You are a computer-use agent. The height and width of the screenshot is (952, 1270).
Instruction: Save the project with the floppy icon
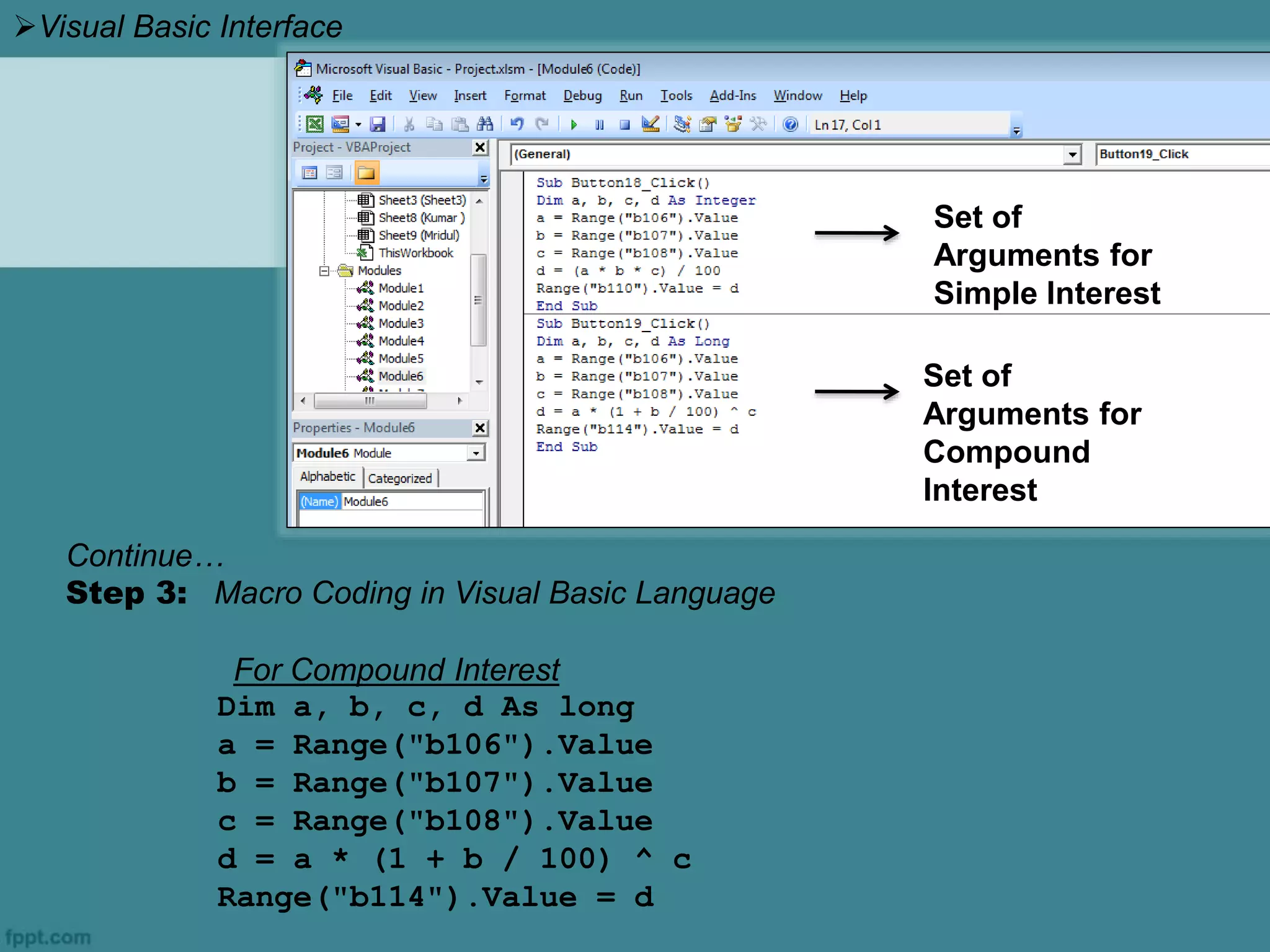(x=378, y=125)
